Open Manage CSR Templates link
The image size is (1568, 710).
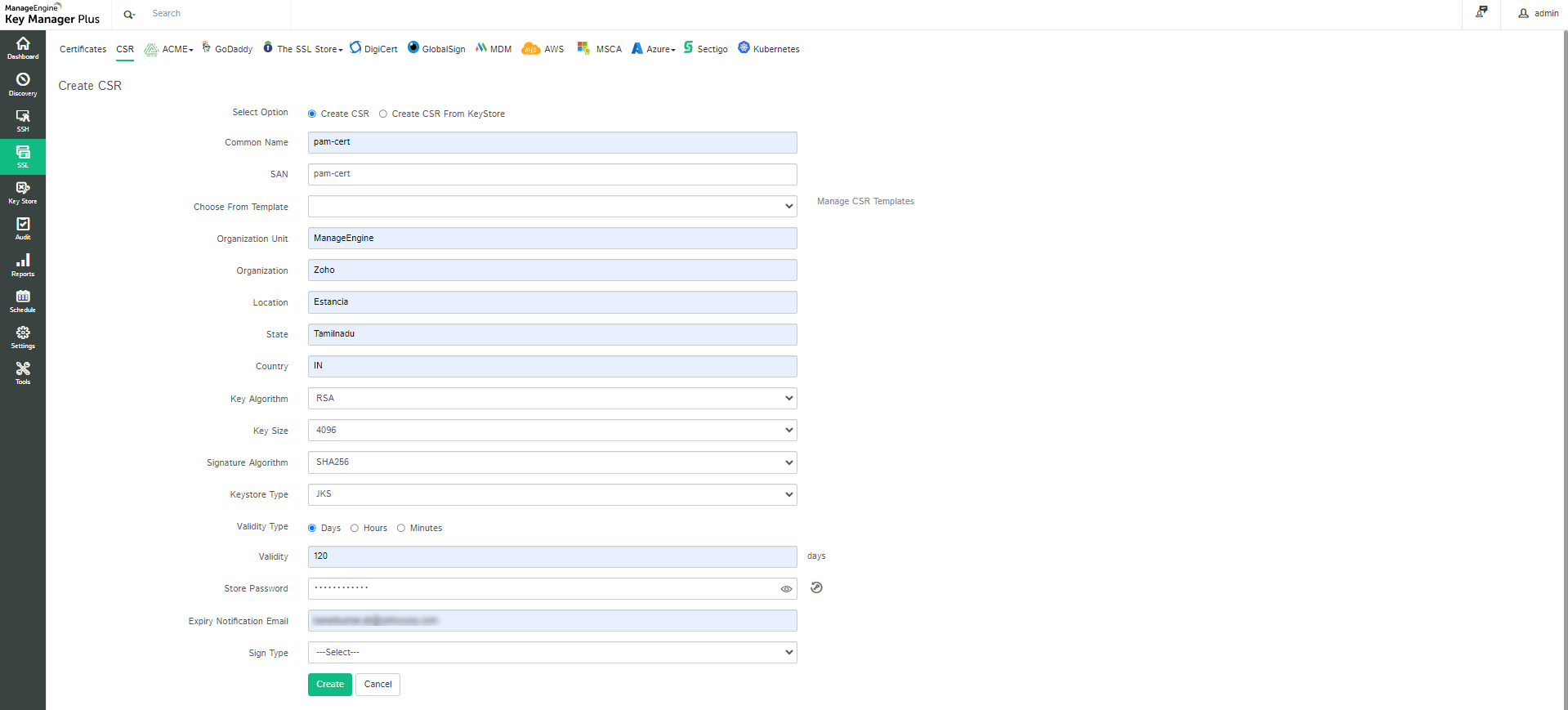coord(865,202)
